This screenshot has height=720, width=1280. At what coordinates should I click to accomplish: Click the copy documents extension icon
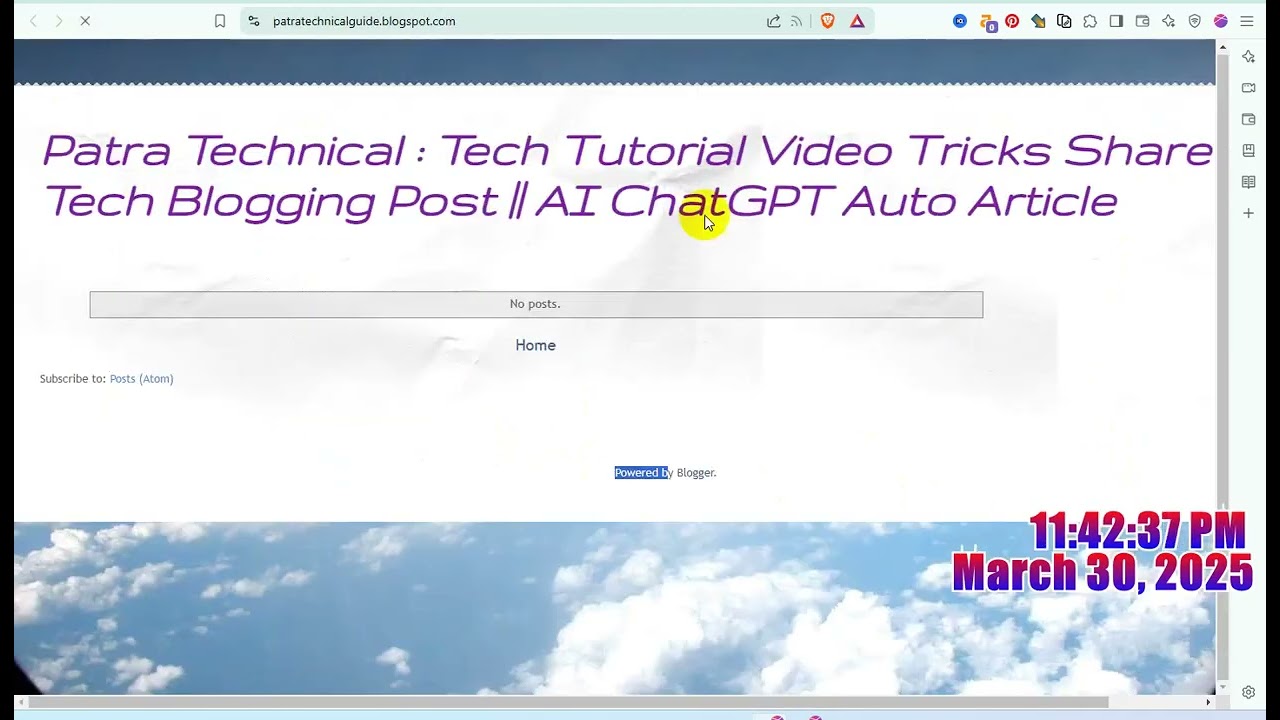click(1064, 21)
